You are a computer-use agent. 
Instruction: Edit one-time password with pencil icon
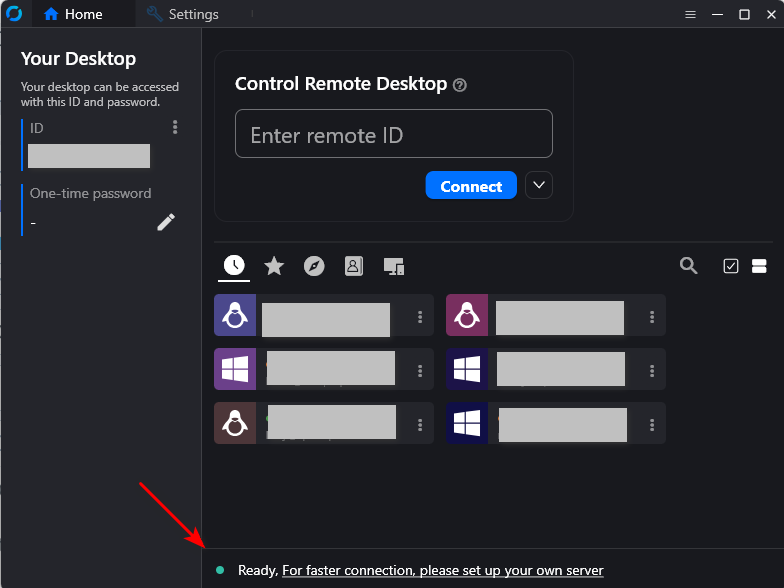[166, 222]
